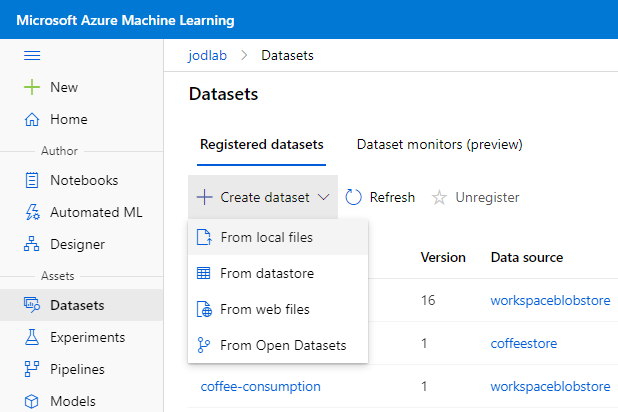Image resolution: width=618 pixels, height=412 pixels.
Task: Open Designer via its diagram icon
Action: tap(32, 244)
